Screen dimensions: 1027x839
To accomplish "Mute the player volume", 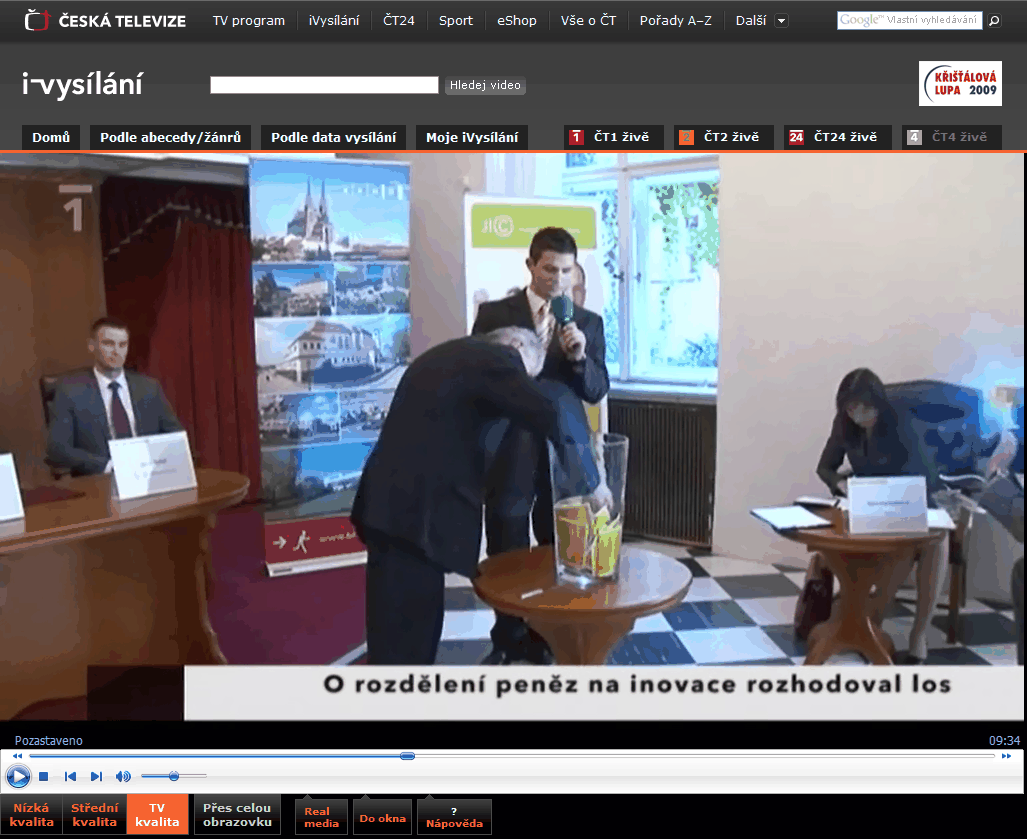I will [x=123, y=777].
